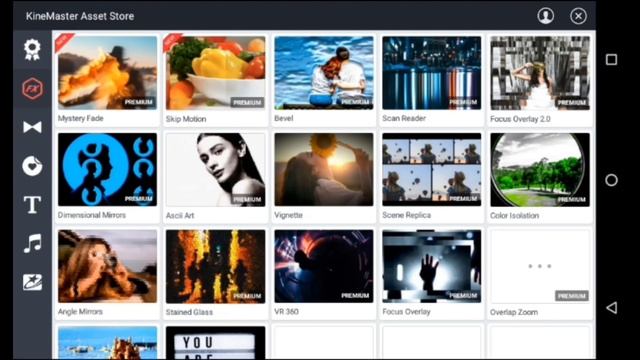The image size is (640, 360).
Task: Click the 'Overlap Zoom' label
Action: [x=514, y=312]
